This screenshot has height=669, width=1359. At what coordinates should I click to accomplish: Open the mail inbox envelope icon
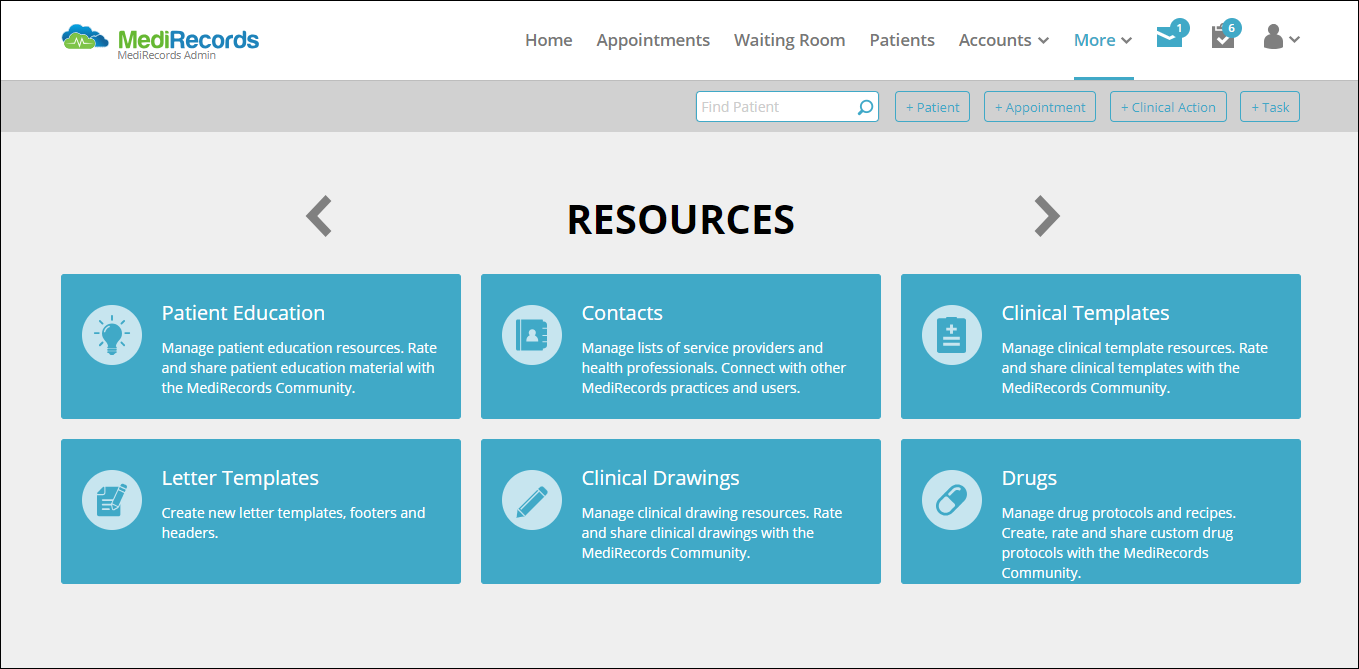coord(1169,38)
